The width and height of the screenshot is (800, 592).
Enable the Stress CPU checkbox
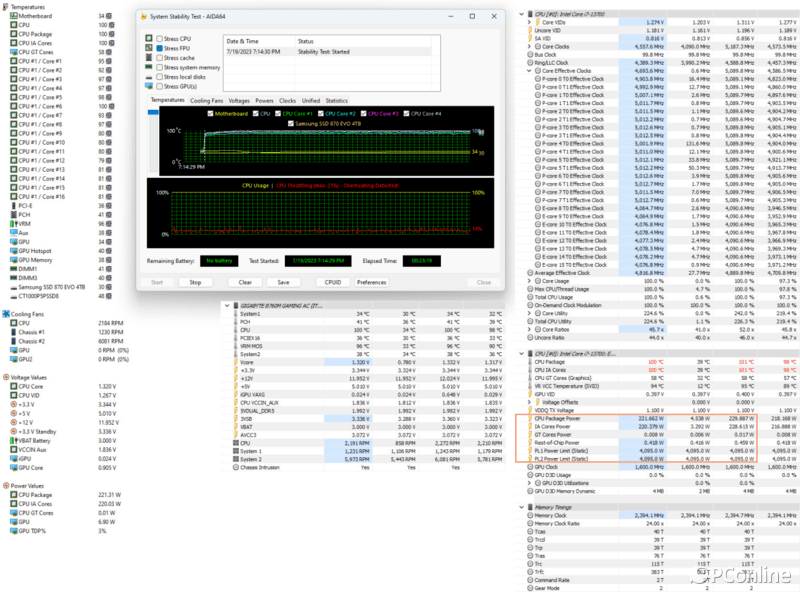pyautogui.click(x=160, y=39)
